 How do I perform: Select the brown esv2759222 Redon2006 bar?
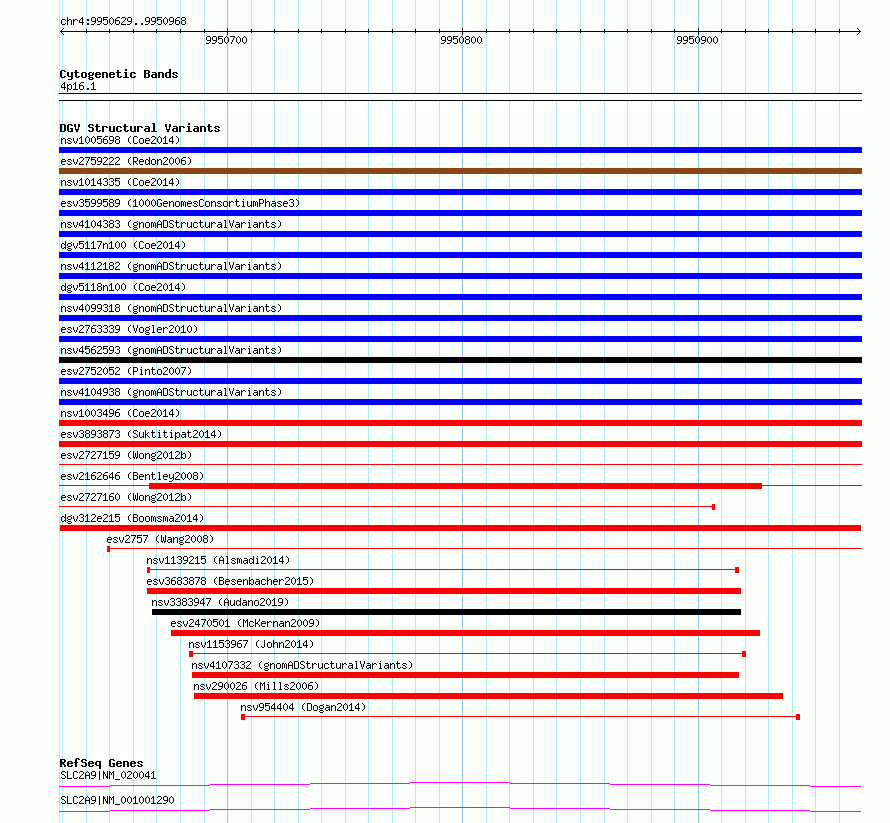[460, 171]
